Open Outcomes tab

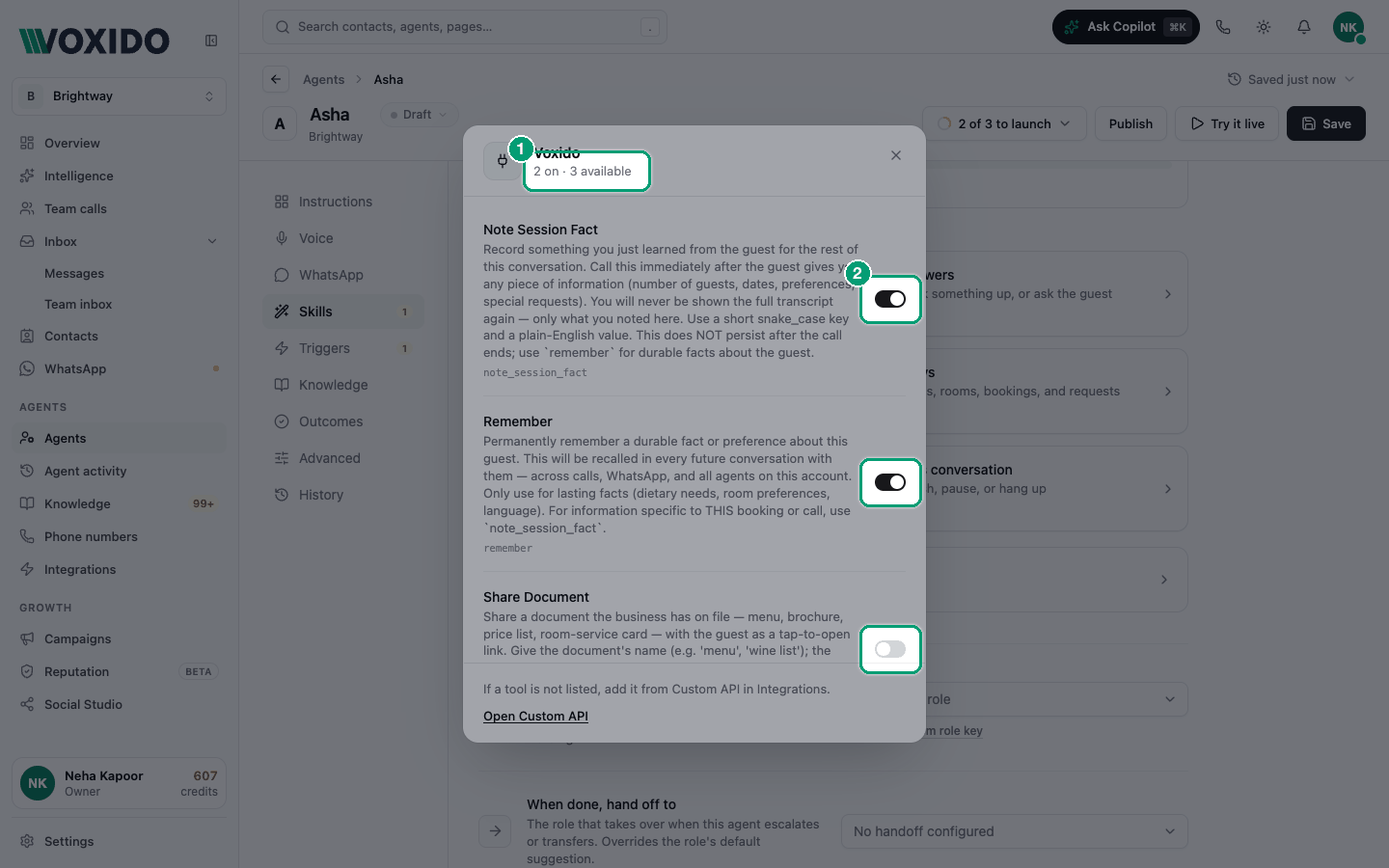point(343,421)
